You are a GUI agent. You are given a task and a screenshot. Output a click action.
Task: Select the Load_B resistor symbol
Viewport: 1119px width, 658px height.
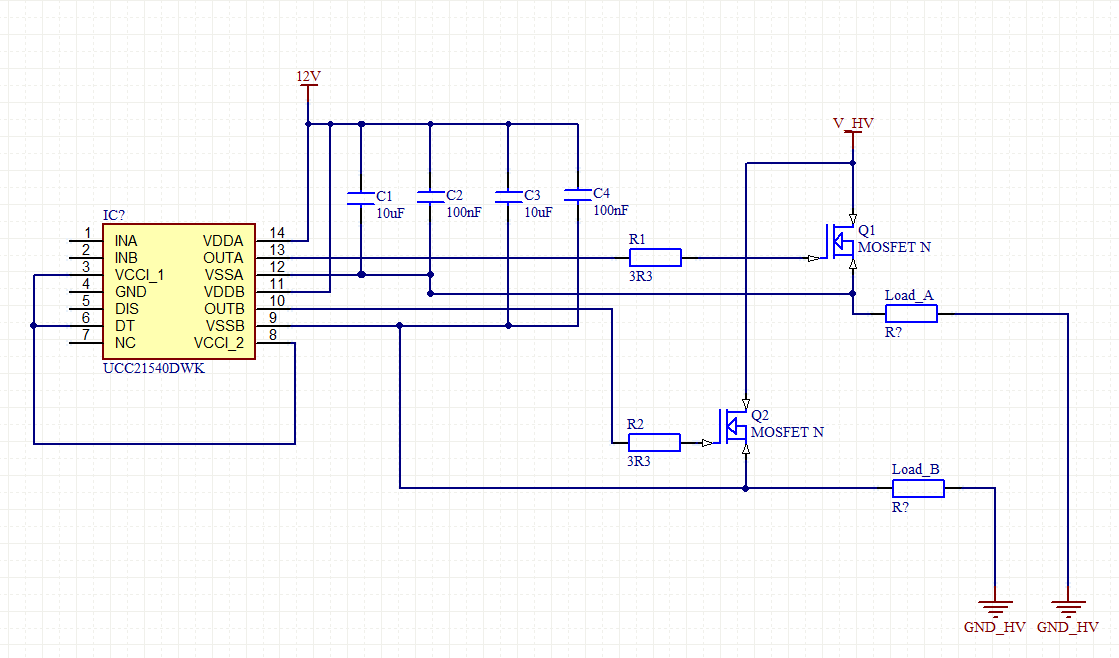[918, 488]
